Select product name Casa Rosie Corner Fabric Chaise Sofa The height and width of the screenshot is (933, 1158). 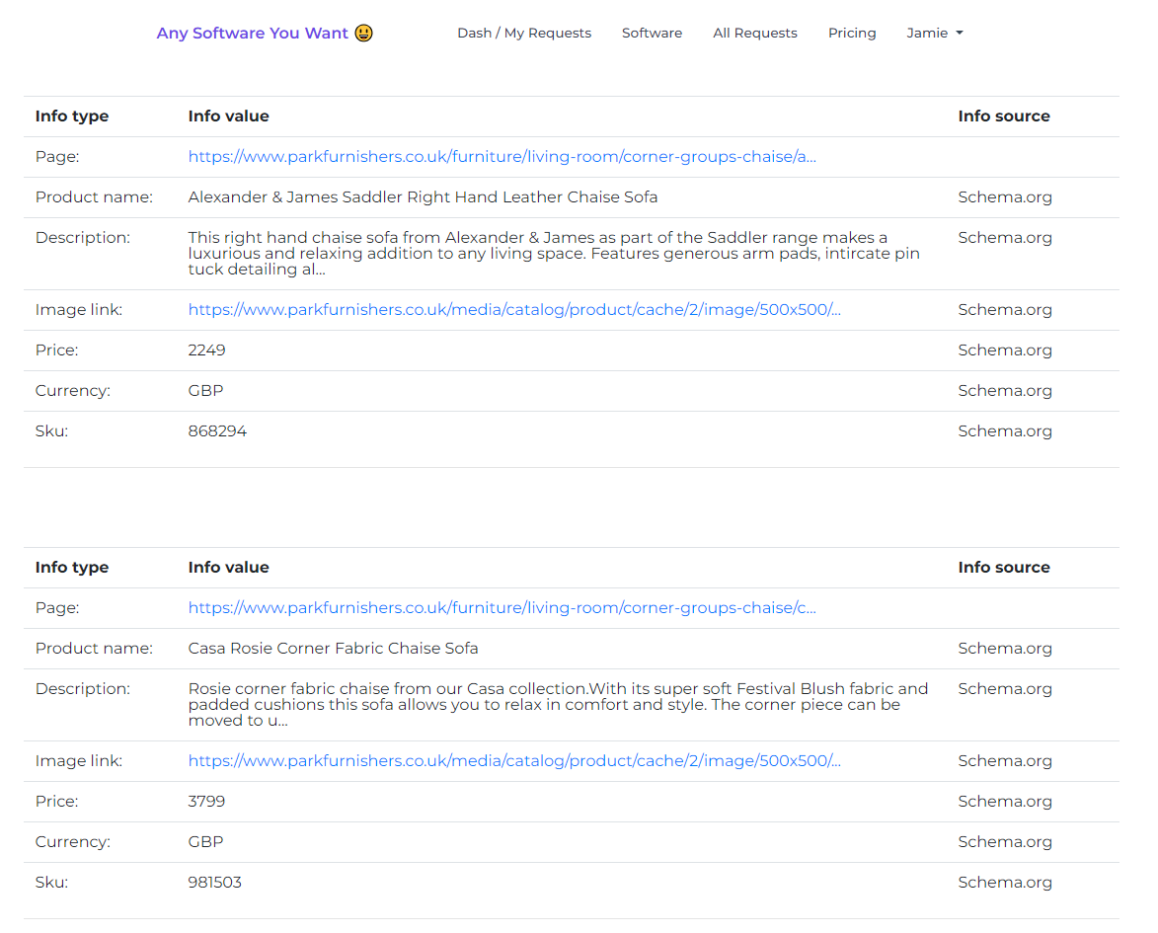pyautogui.click(x=333, y=649)
